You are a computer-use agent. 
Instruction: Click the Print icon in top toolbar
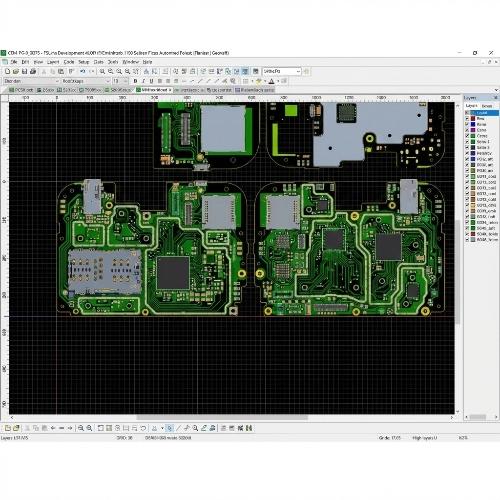(33, 71)
